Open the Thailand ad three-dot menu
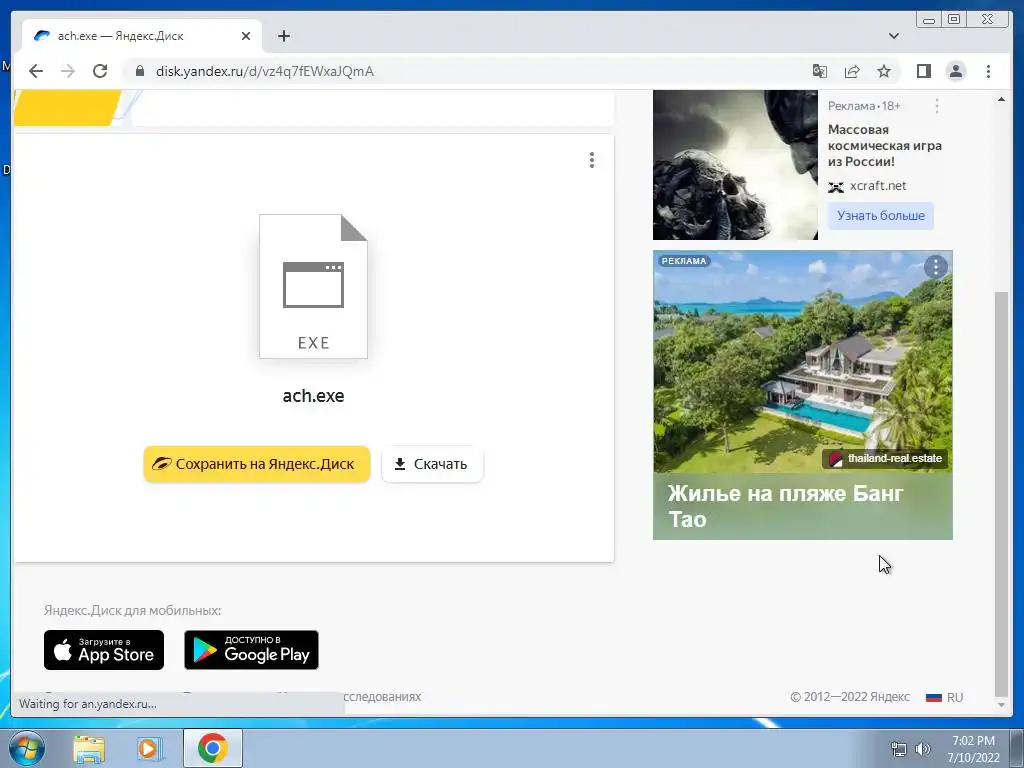 pos(936,266)
